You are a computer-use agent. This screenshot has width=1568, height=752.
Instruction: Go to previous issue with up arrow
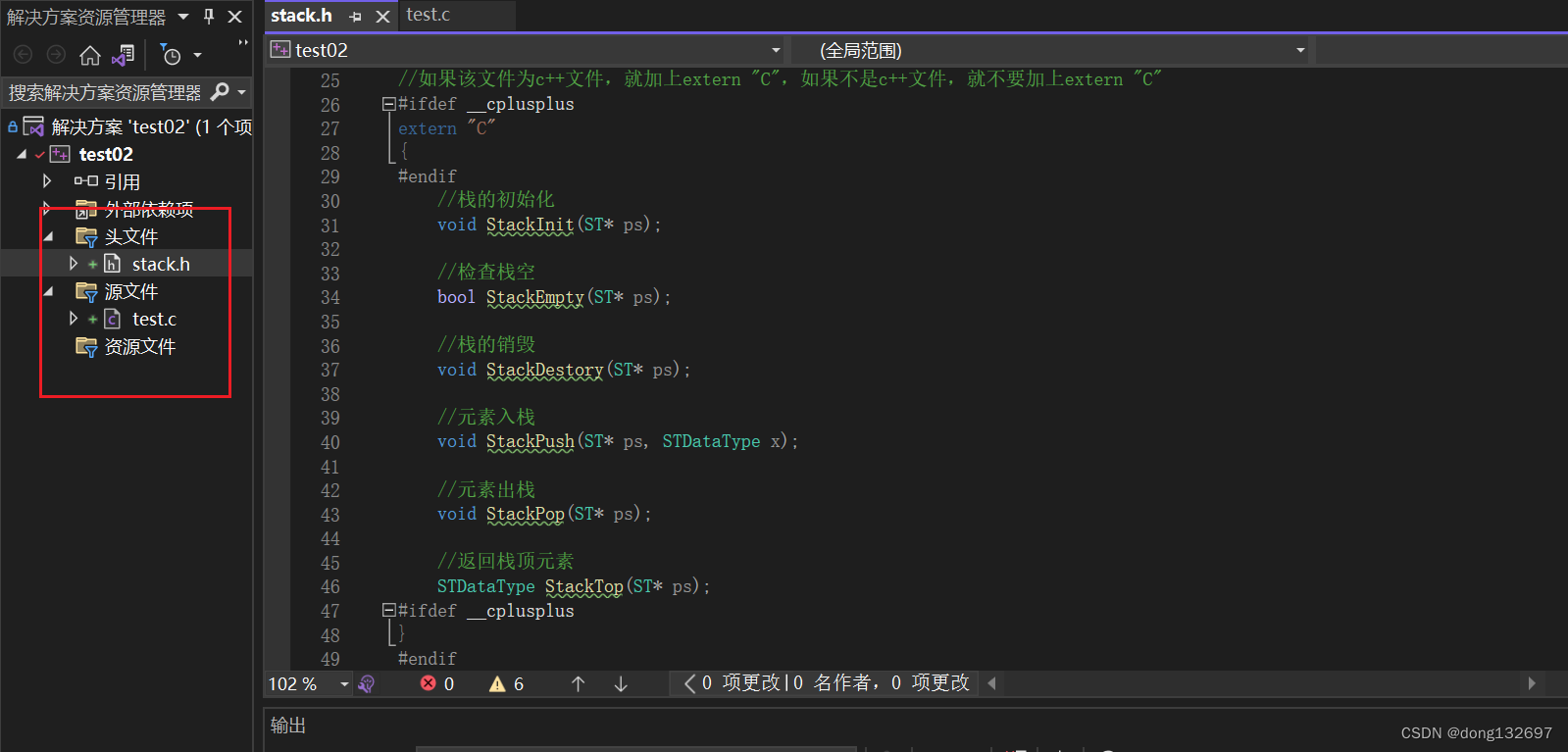click(x=578, y=683)
